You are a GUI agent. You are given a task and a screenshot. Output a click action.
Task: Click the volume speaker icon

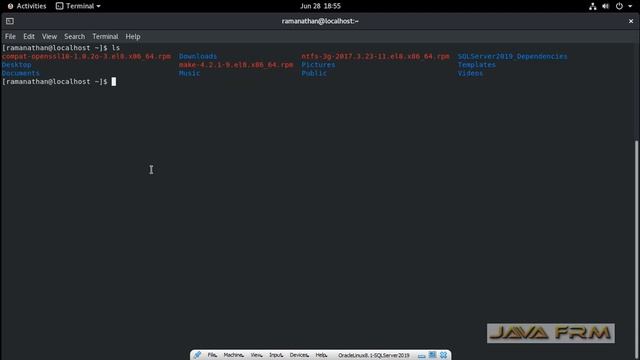(x=605, y=6)
